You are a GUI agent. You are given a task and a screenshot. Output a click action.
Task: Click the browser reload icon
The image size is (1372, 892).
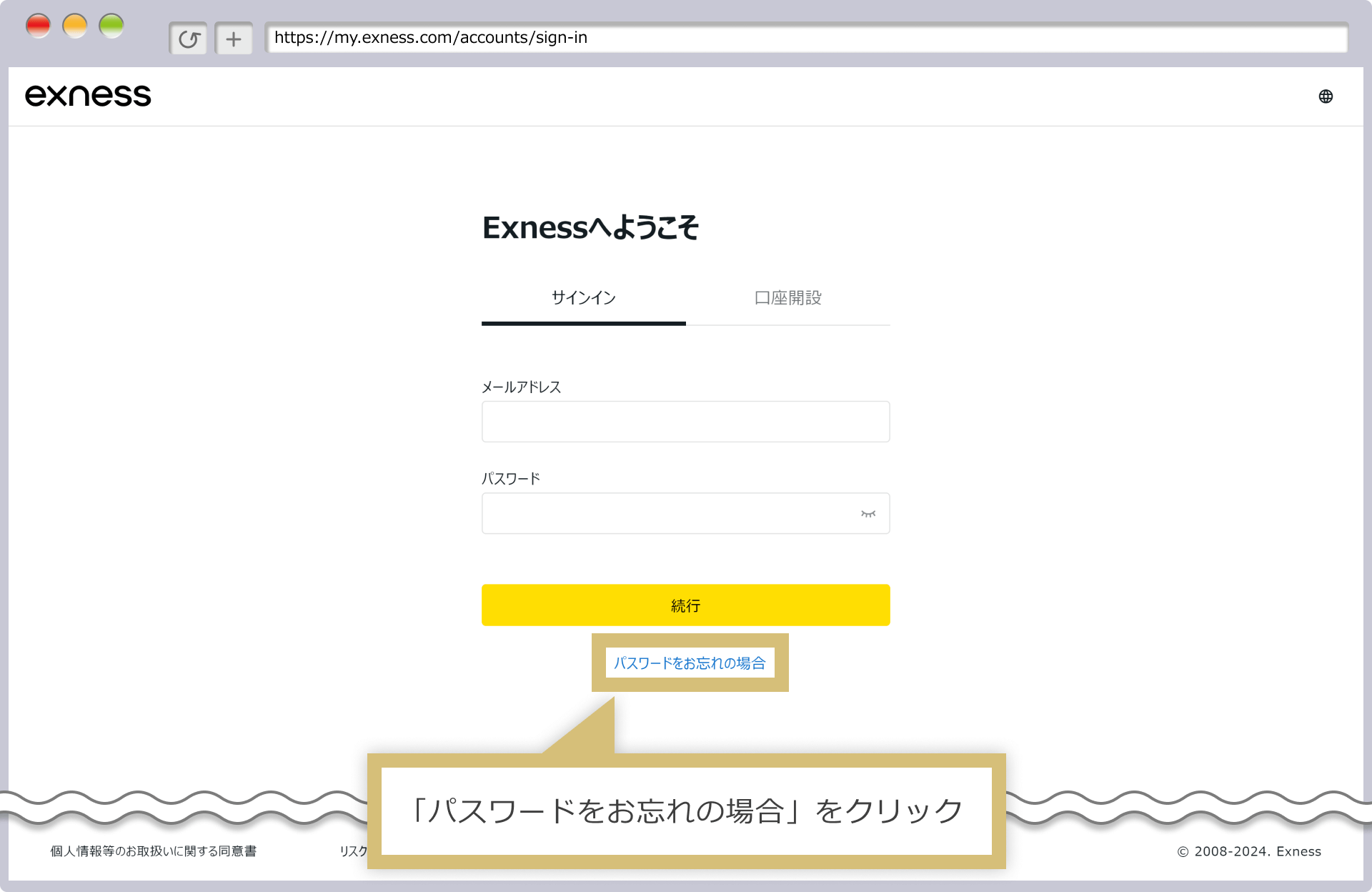(x=189, y=39)
